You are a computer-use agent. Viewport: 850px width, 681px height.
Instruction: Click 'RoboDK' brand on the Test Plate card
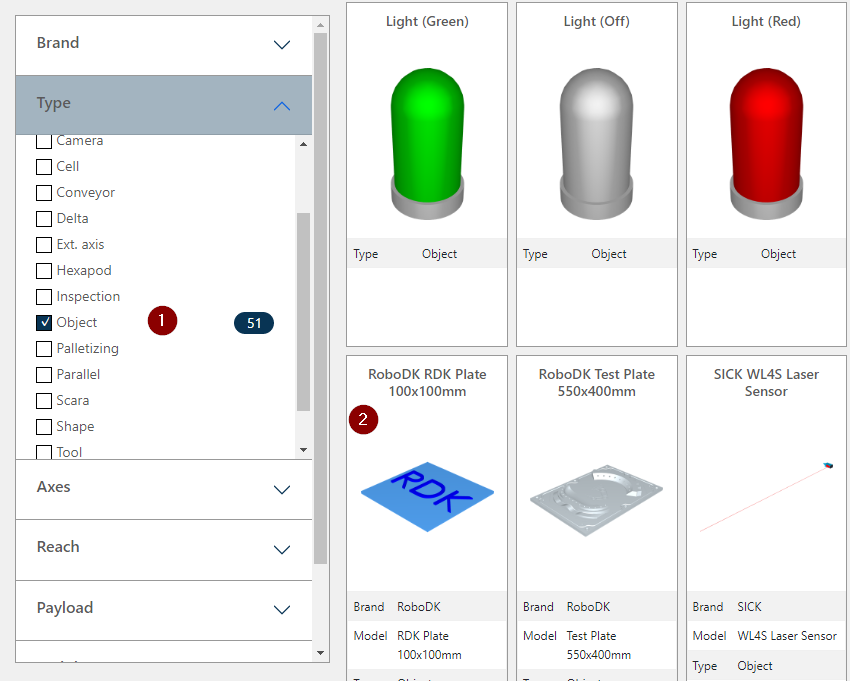click(x=588, y=607)
